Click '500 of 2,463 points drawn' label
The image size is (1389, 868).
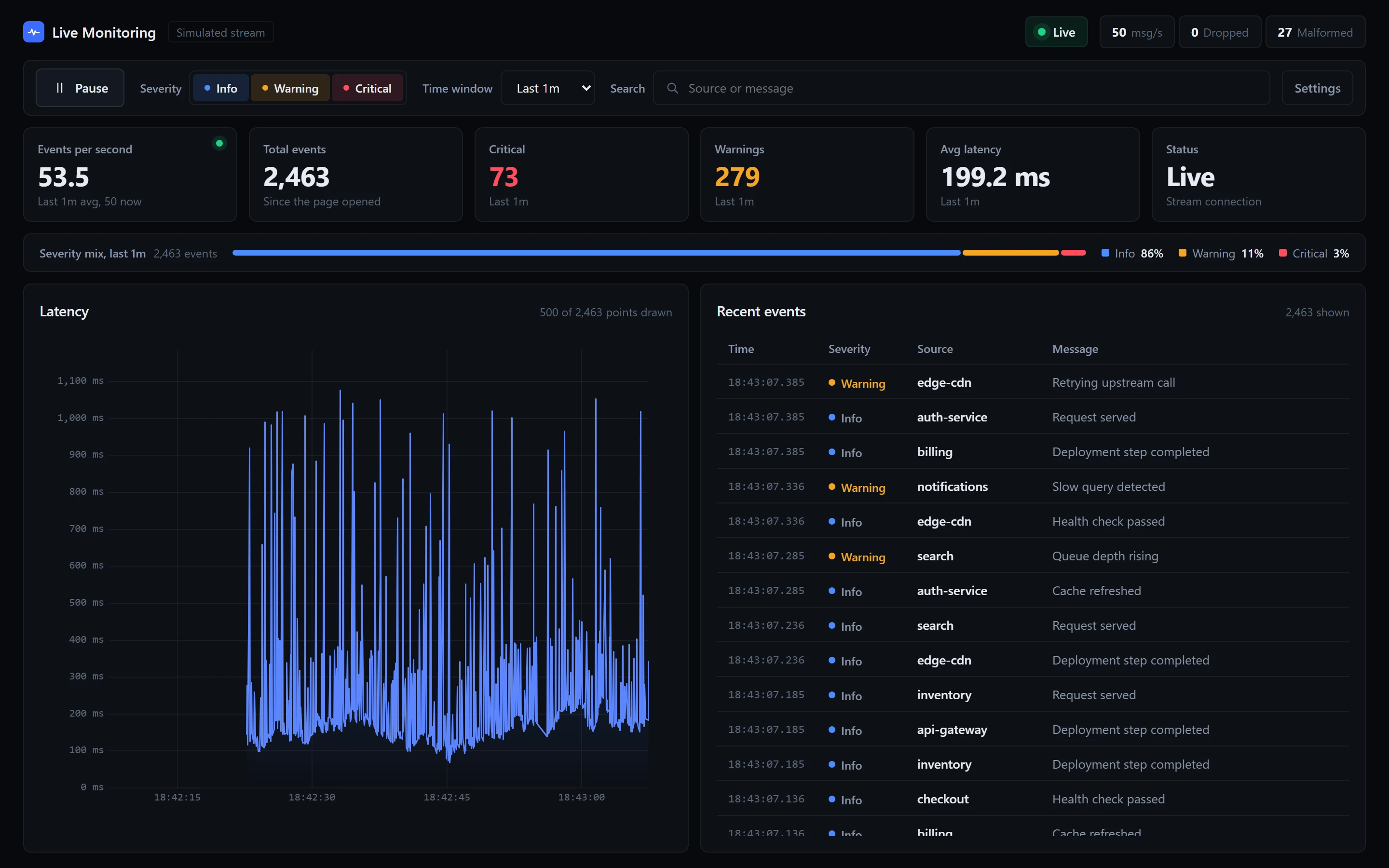tap(606, 312)
